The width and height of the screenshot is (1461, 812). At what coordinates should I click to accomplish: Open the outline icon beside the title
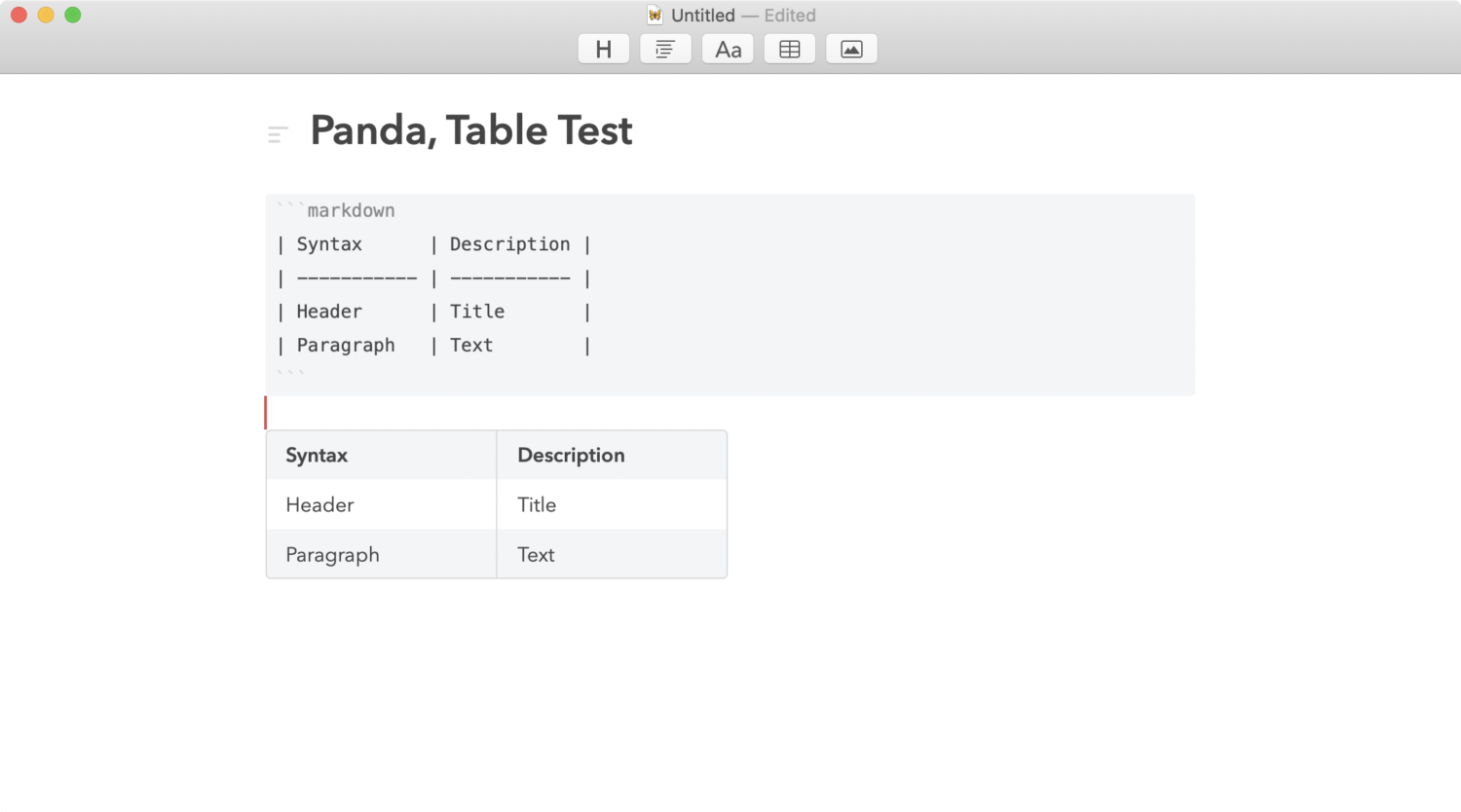point(278,134)
